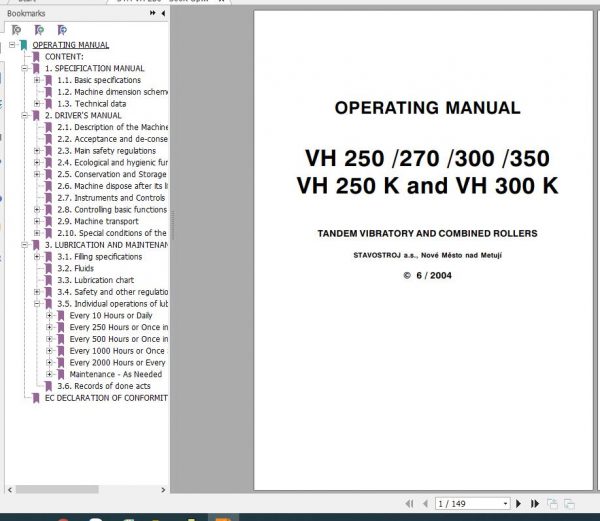The image size is (600, 521).
Task: Go to 2.2. Acceptance and de-conservation bookmark
Action: coord(112,139)
